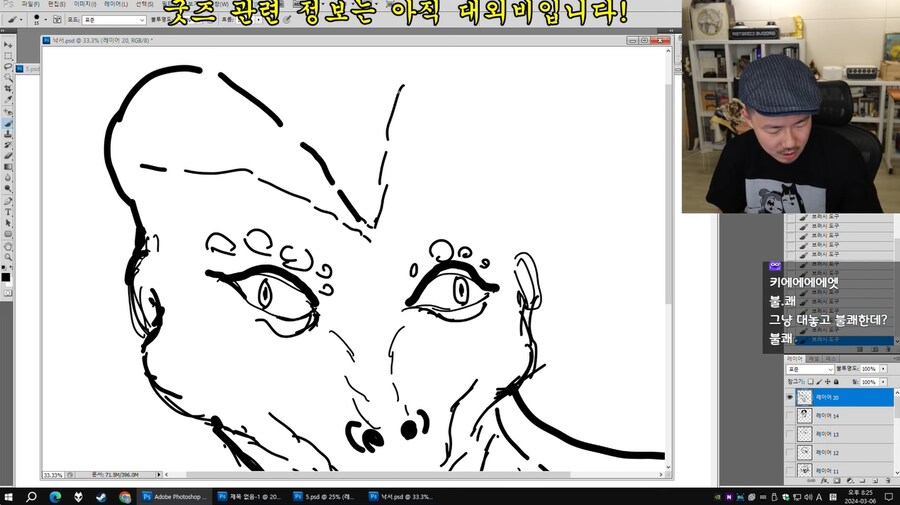The width and height of the screenshot is (900, 505).
Task: Click the foreground color swatch
Action: tap(6, 277)
